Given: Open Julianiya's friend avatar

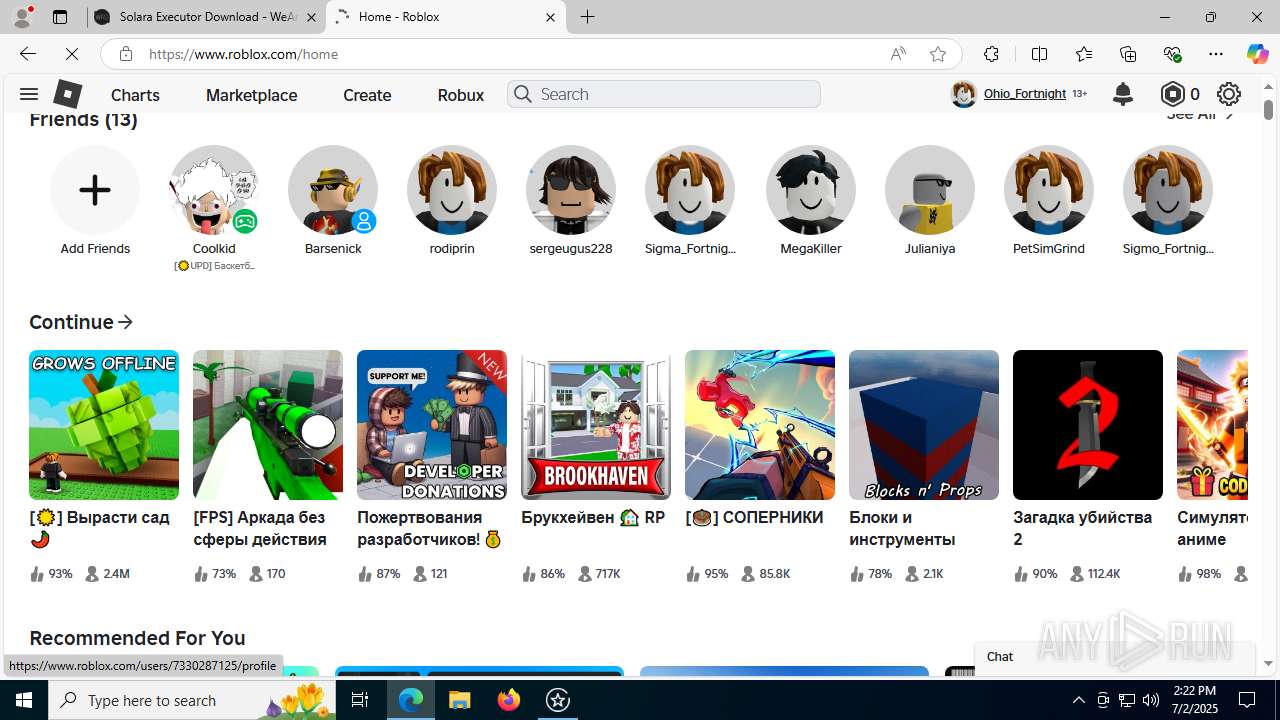Looking at the screenshot, I should click(x=930, y=190).
